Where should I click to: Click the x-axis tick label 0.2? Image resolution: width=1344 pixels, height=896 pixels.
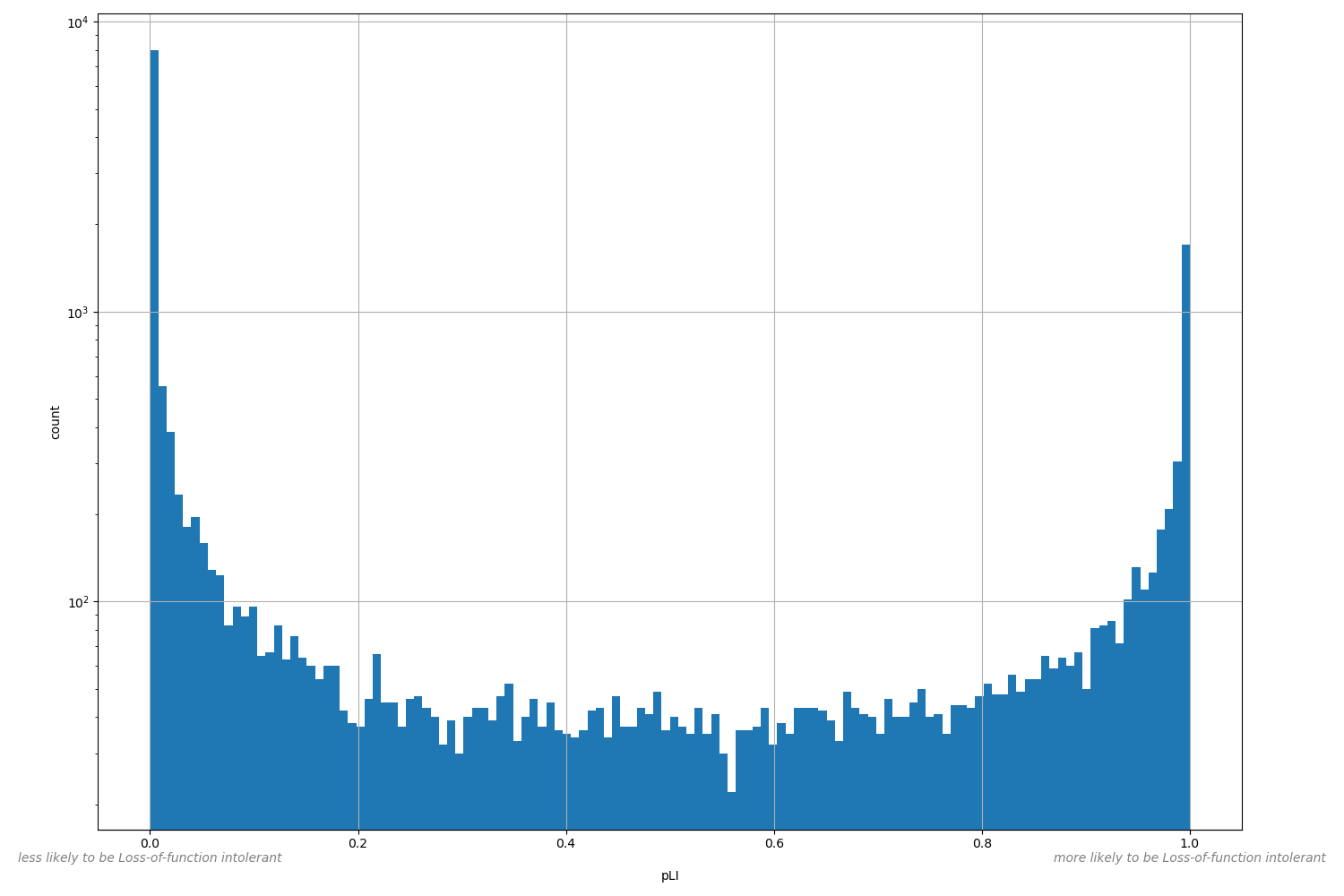(358, 843)
